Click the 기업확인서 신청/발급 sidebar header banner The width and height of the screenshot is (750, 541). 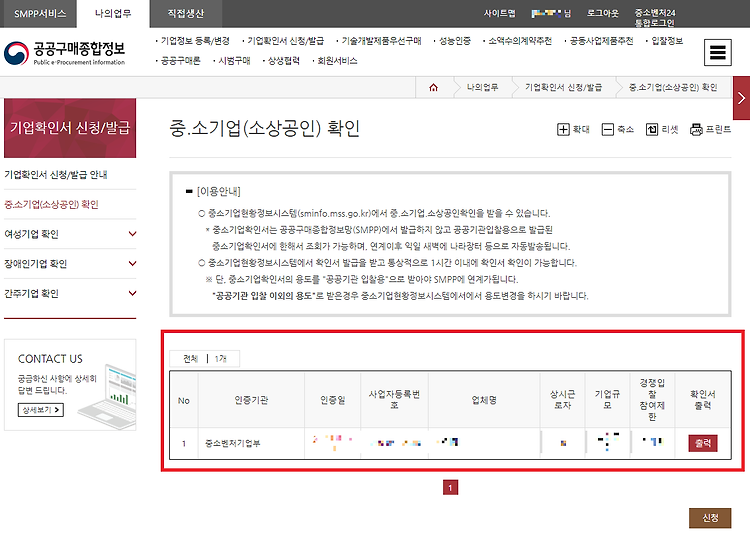point(70,128)
